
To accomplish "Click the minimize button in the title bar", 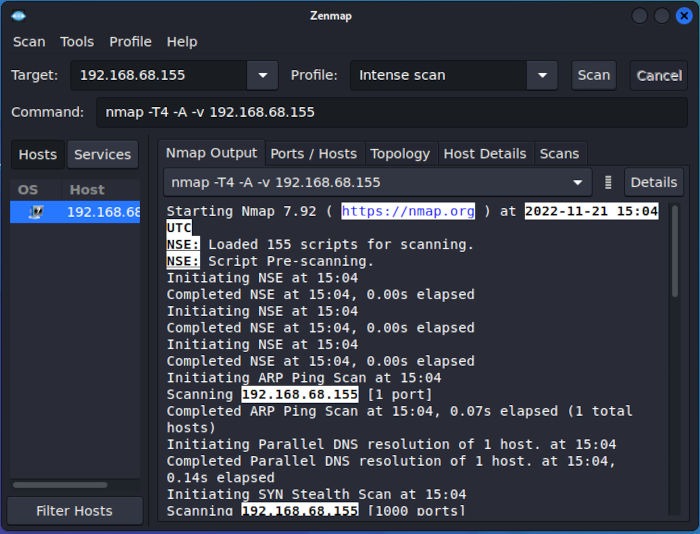I will pos(640,16).
